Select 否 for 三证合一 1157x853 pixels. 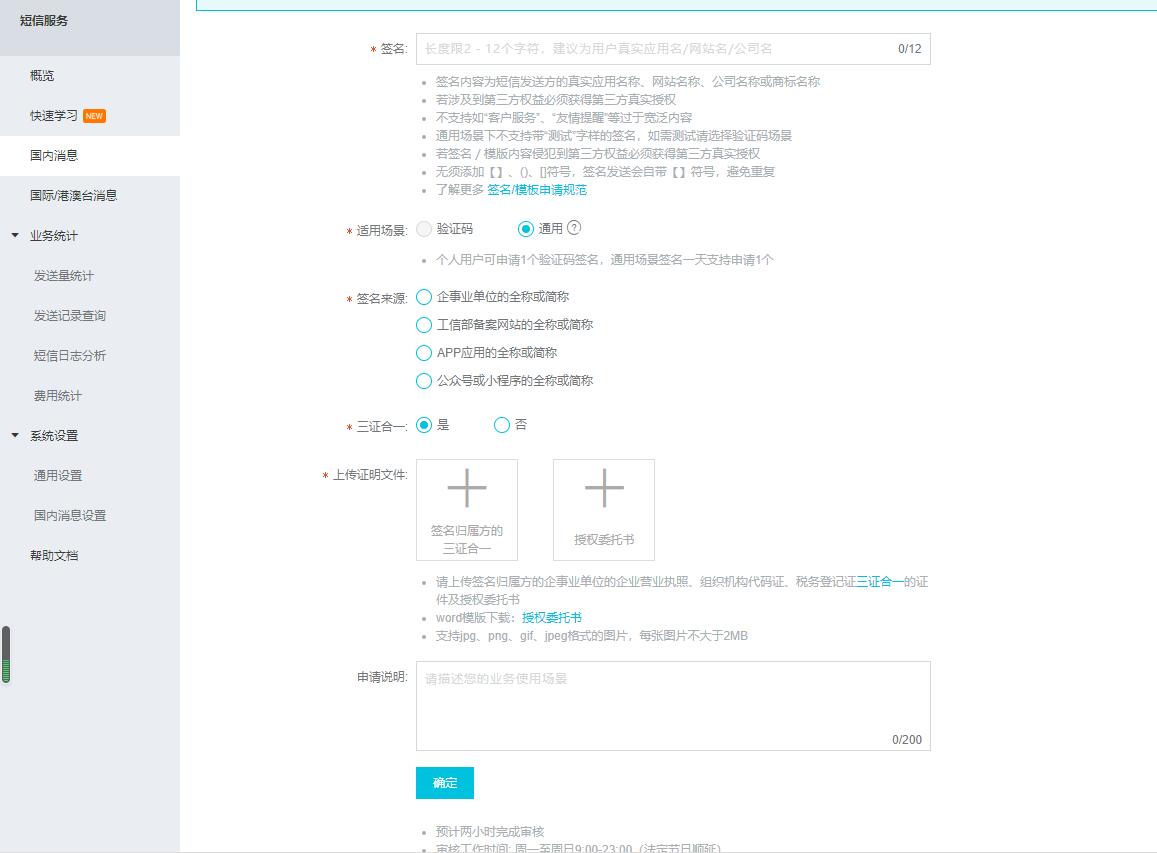[x=502, y=425]
